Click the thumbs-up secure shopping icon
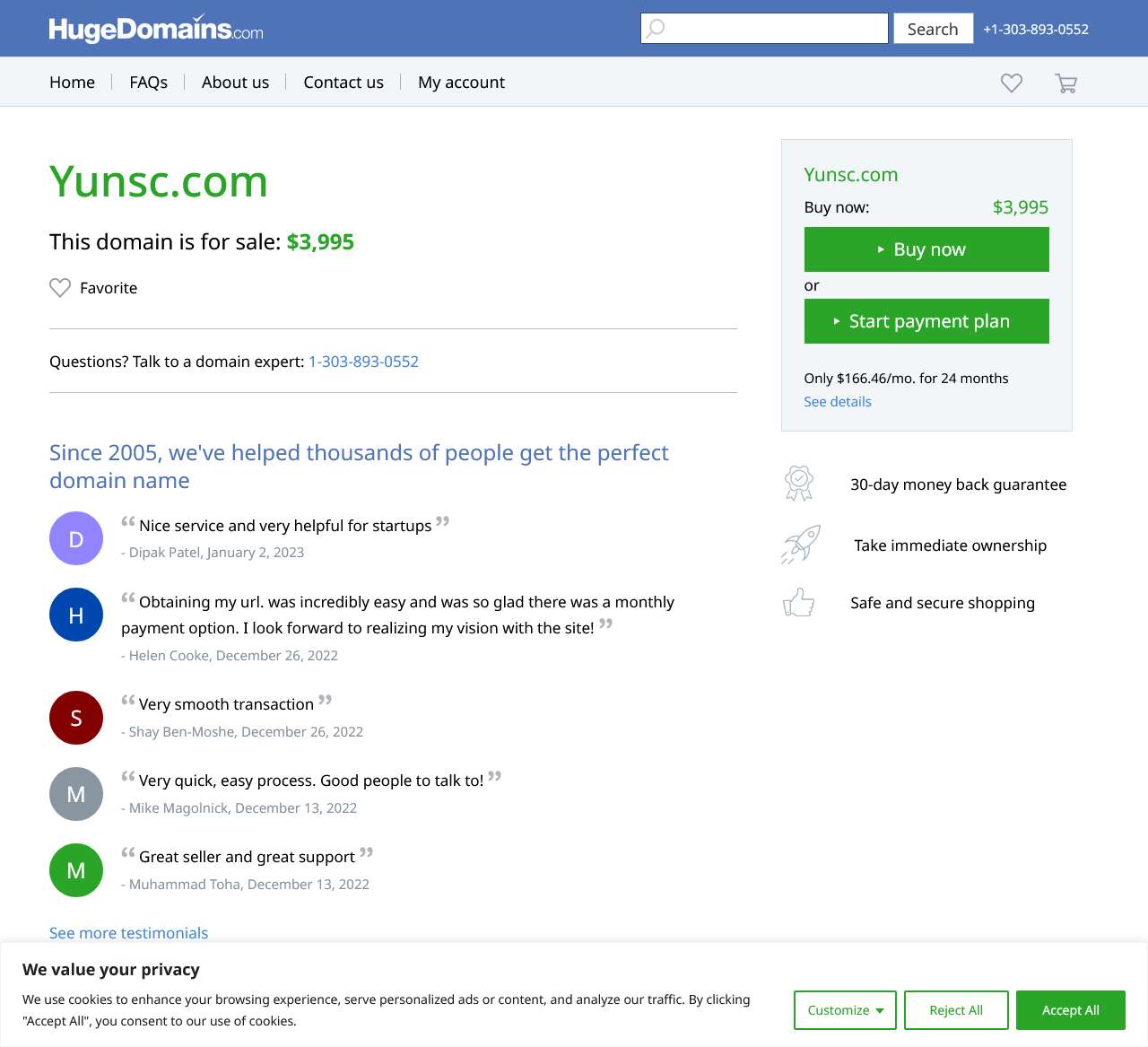 click(798, 602)
